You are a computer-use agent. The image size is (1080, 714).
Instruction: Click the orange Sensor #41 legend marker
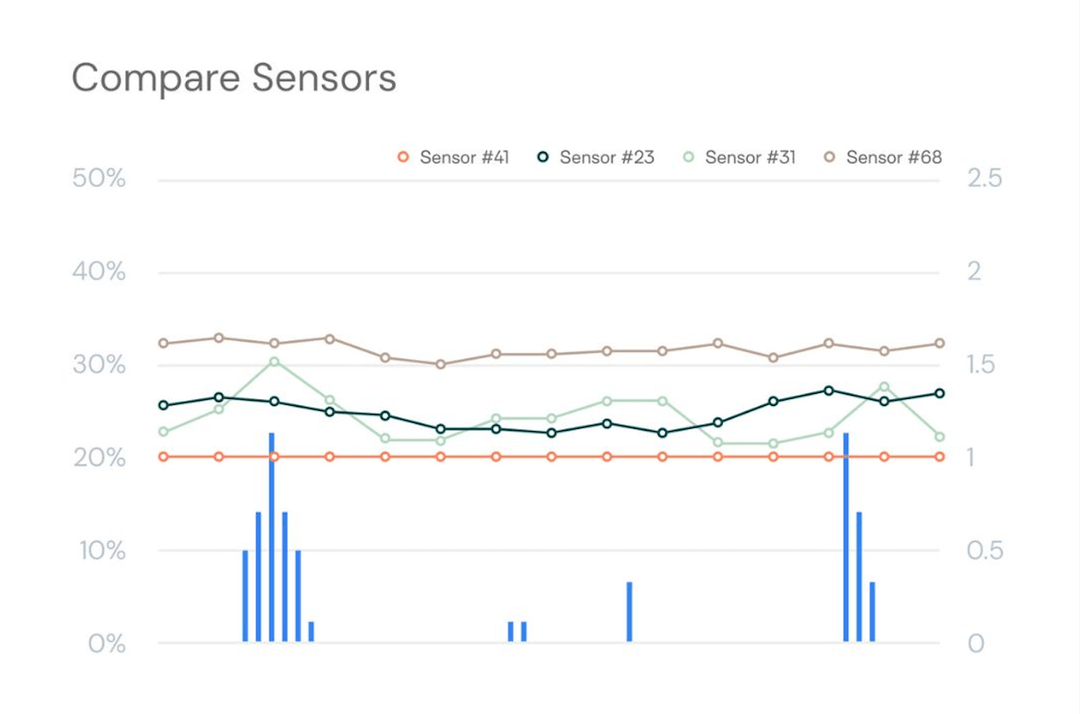click(403, 157)
